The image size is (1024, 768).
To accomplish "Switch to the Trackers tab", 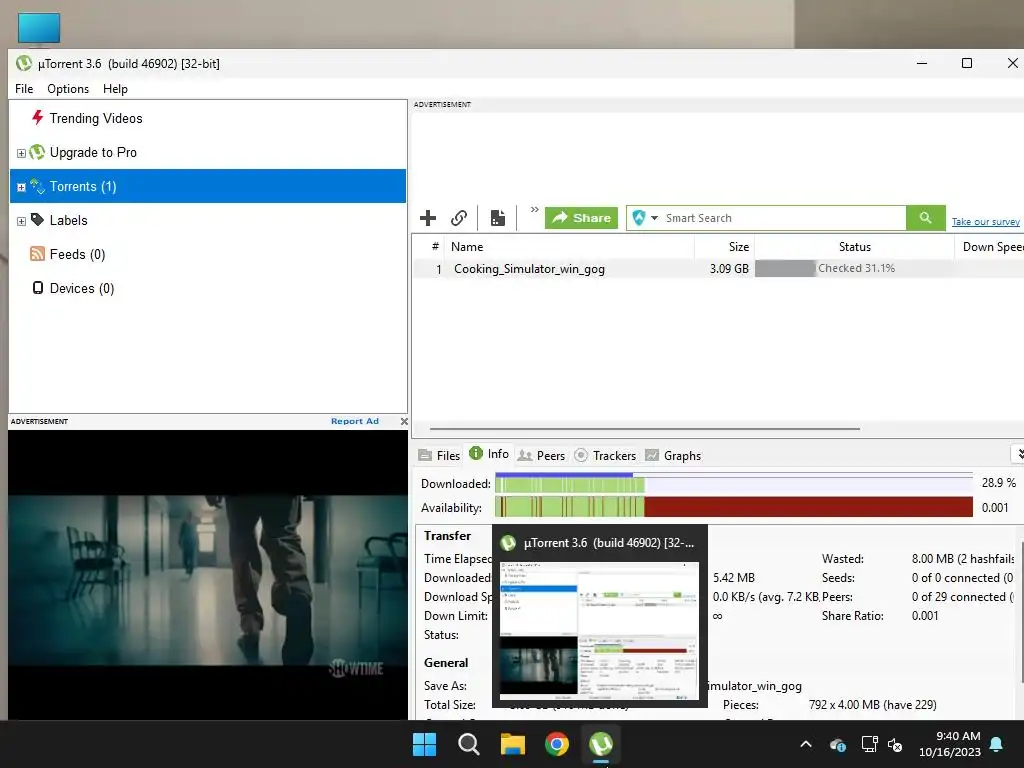I will click(605, 455).
